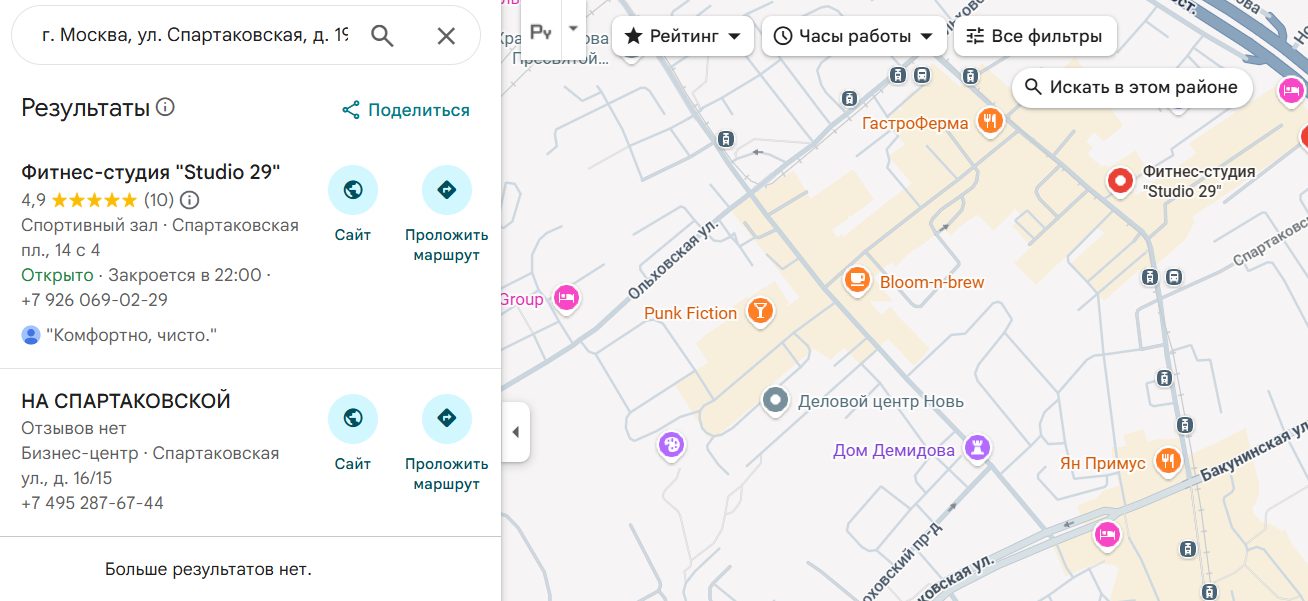
Task: Click the info icon next to Результаты
Action: coord(166,107)
